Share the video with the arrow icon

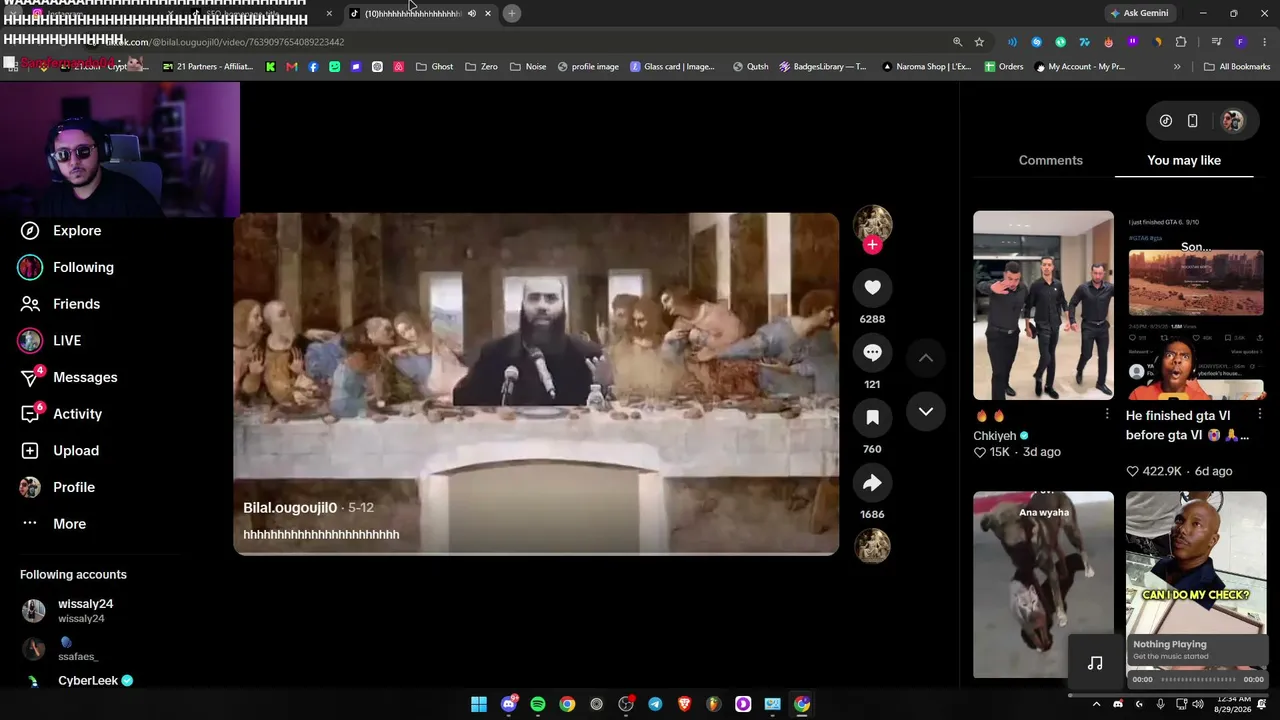(872, 483)
